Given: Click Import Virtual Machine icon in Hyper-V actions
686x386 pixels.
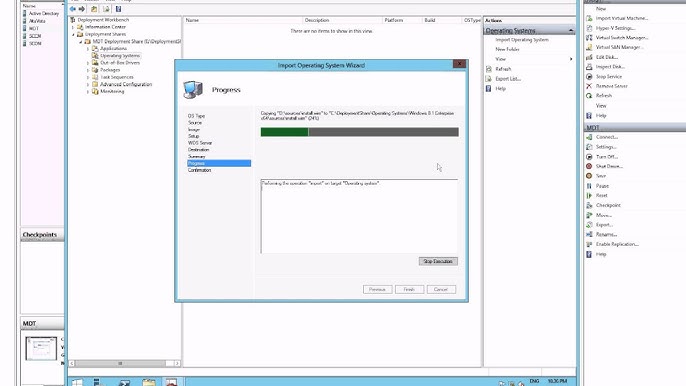Looking at the screenshot, I should tap(589, 18).
